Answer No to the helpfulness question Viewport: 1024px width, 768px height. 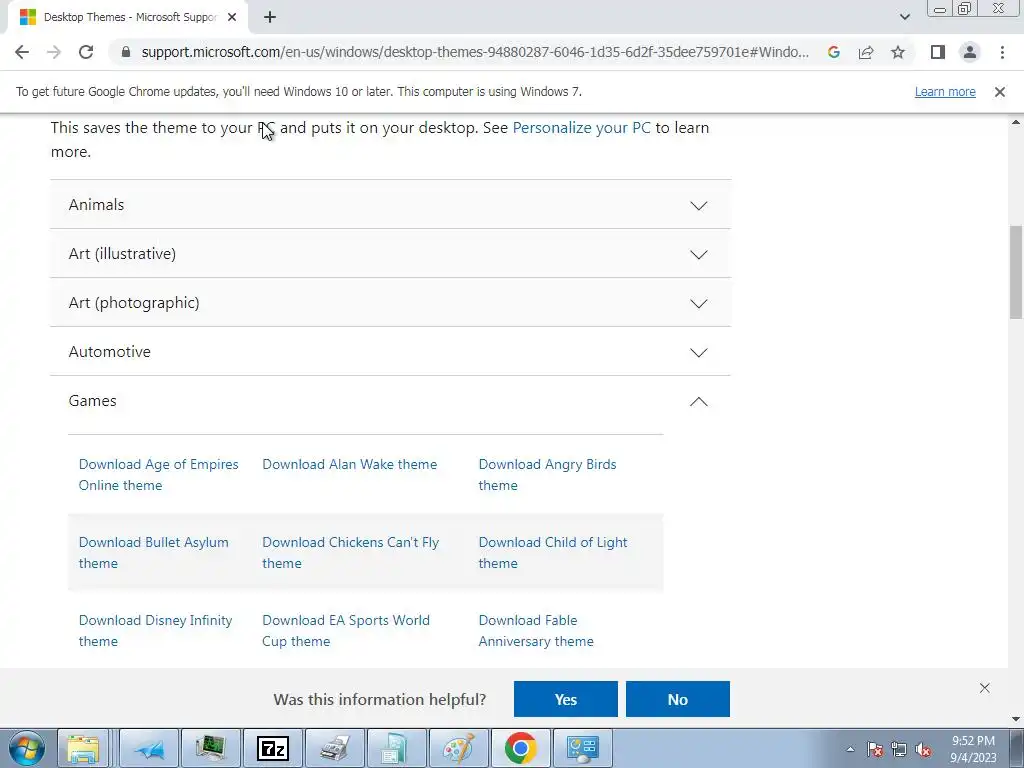678,699
